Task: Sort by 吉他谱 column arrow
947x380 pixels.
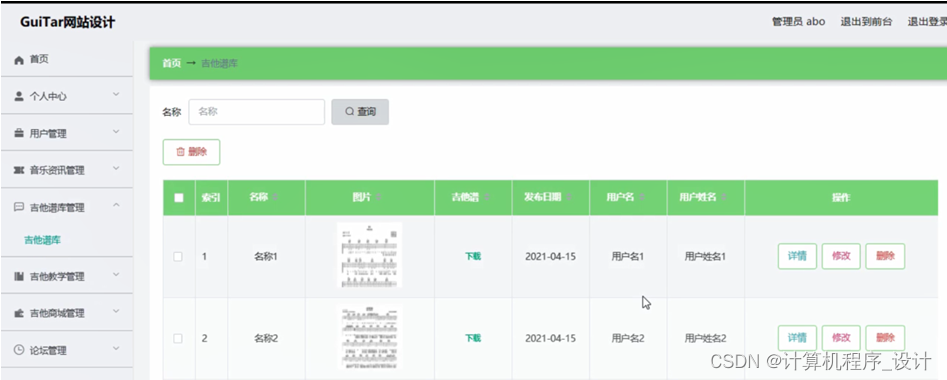Action: pos(486,198)
